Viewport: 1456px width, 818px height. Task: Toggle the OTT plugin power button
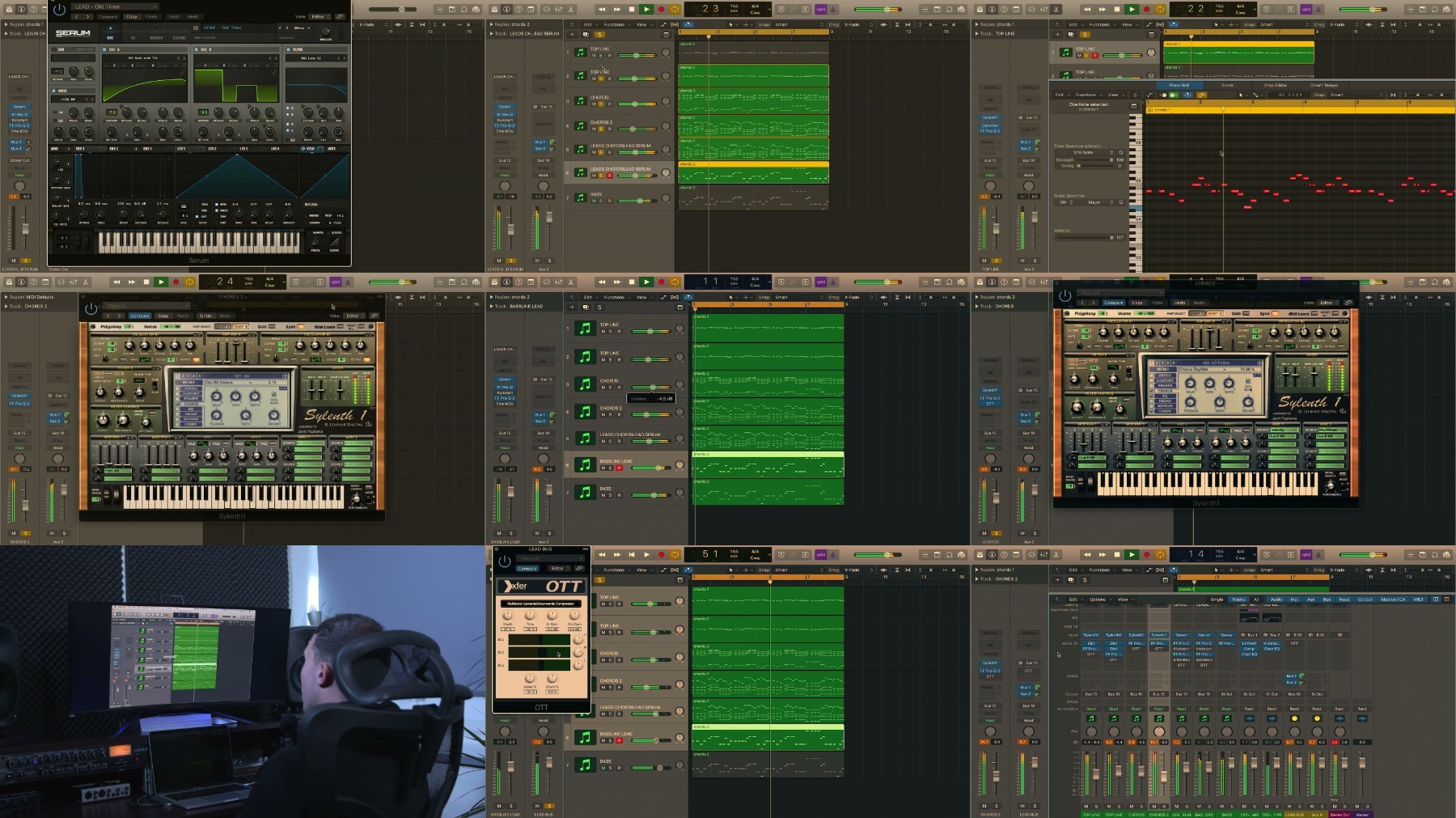coord(505,562)
